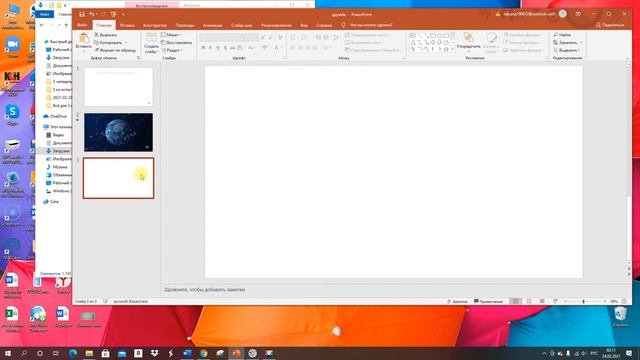This screenshot has width=640, height=360.
Task: Open the Replace (Заменить) dropdown arrow
Action: click(x=581, y=42)
